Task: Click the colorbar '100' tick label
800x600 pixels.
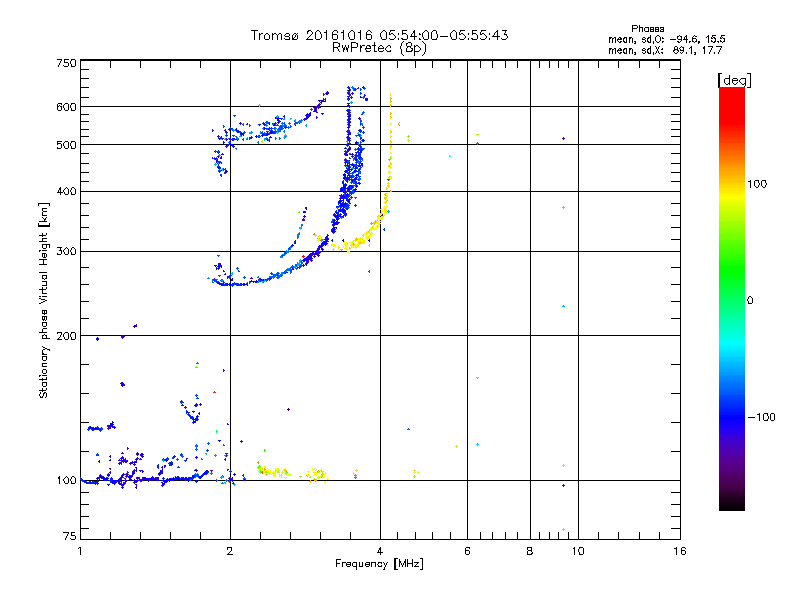Action: click(757, 184)
